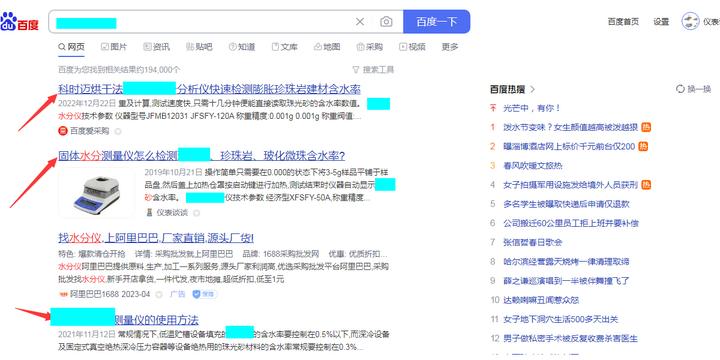The width and height of the screenshot is (720, 360).
Task: Open hot topic 达赖喇嘛丑闻惹众怒
Action: pyautogui.click(x=541, y=300)
